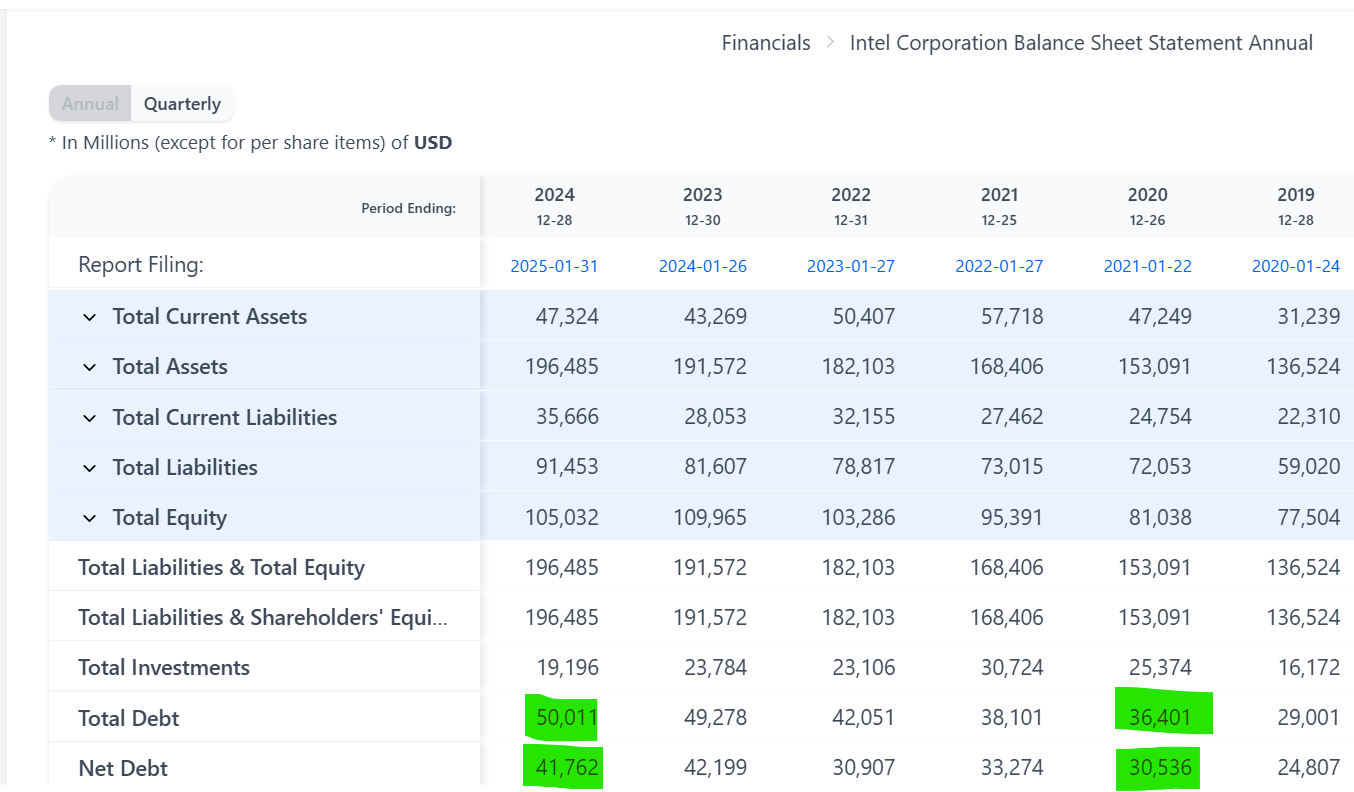Open the 2020-01-24 report filing link
Image resolution: width=1354 pixels, height=792 pixels.
coord(1296,266)
